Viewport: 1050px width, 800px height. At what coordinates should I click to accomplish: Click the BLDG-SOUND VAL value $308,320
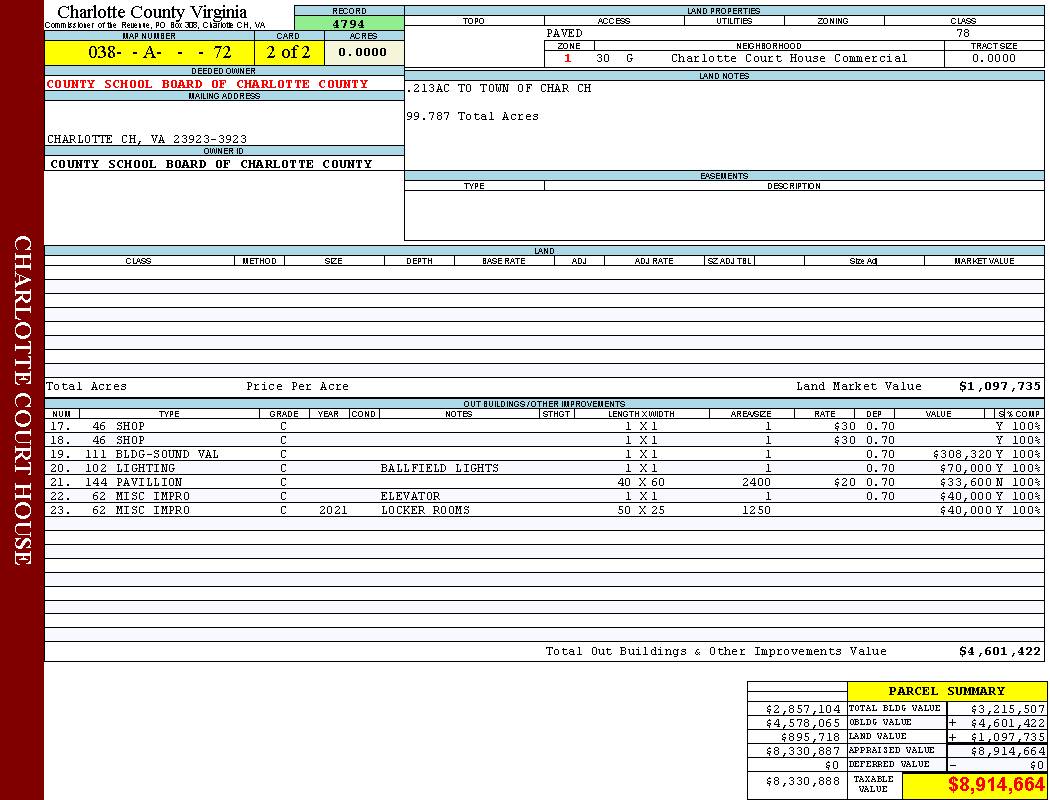(x=961, y=454)
